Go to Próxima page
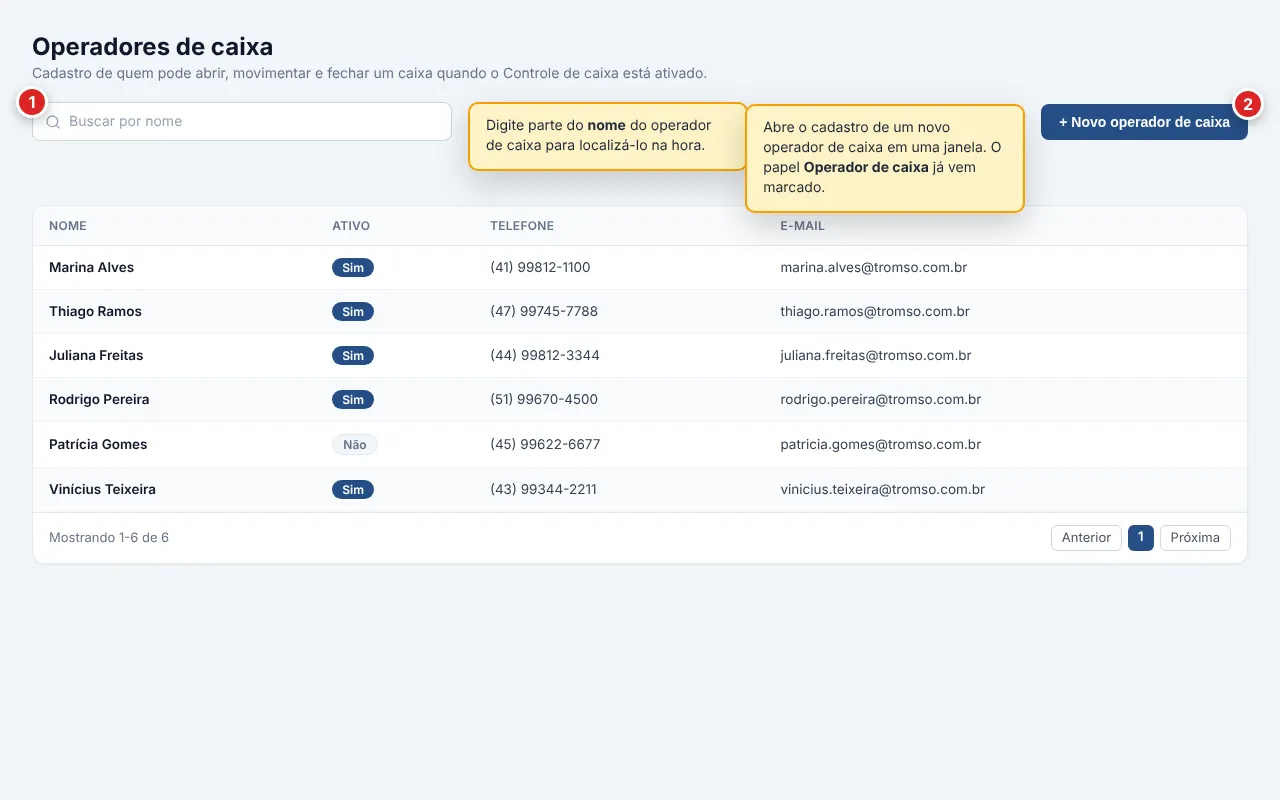1280x800 pixels. (1195, 538)
